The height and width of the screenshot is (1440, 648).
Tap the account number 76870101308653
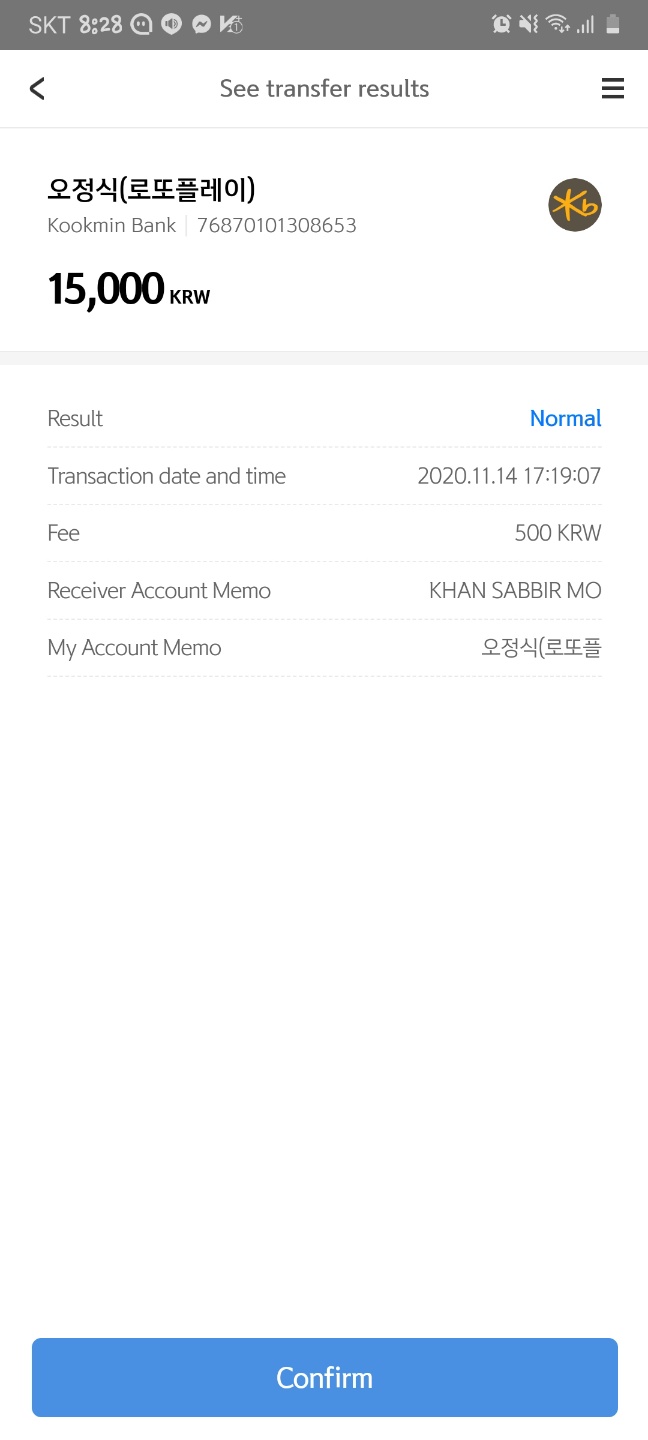(277, 225)
